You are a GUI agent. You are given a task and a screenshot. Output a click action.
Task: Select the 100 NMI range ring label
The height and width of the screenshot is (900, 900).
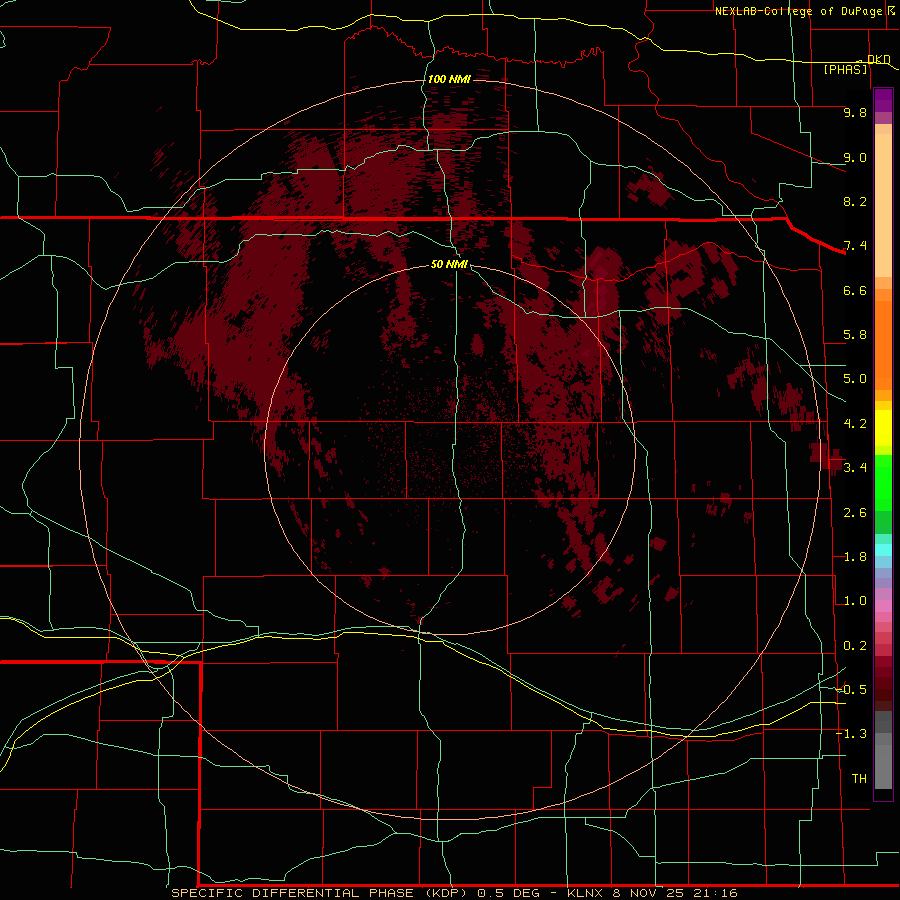(x=449, y=79)
